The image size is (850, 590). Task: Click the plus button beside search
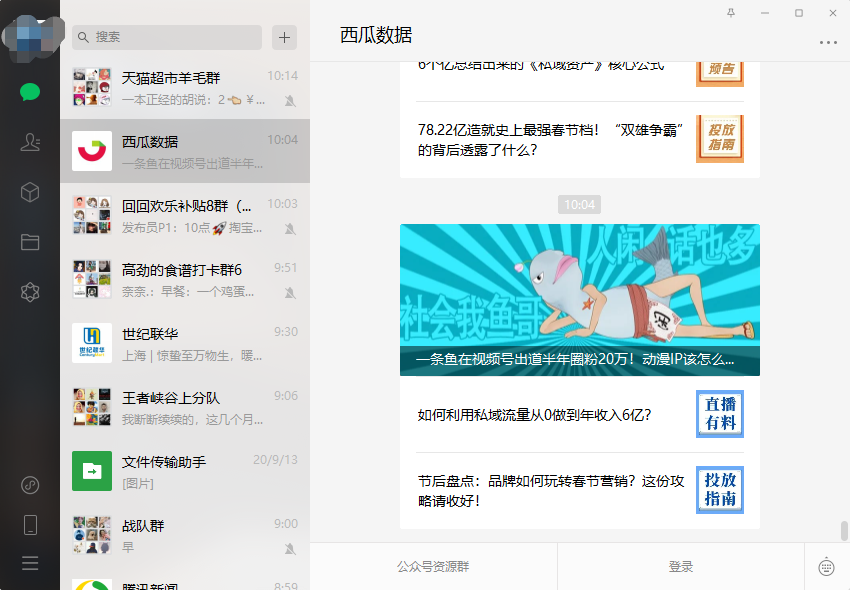(x=285, y=37)
